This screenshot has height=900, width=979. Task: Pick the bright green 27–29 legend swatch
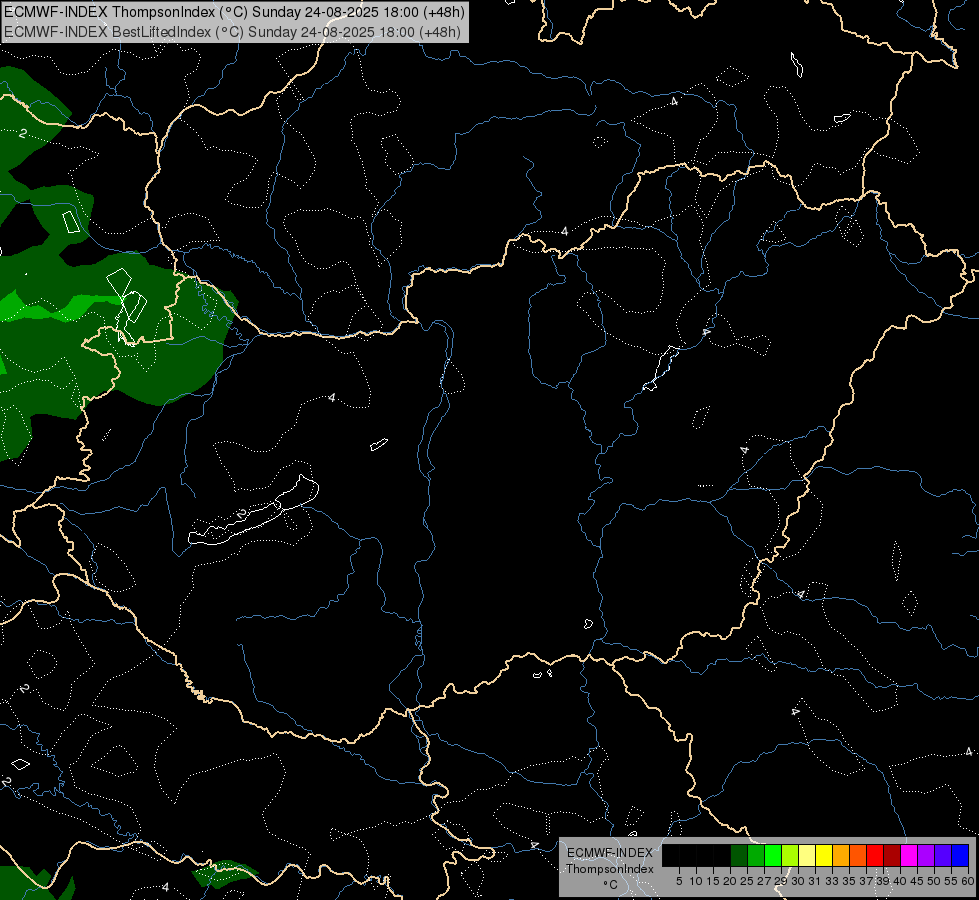[773, 856]
